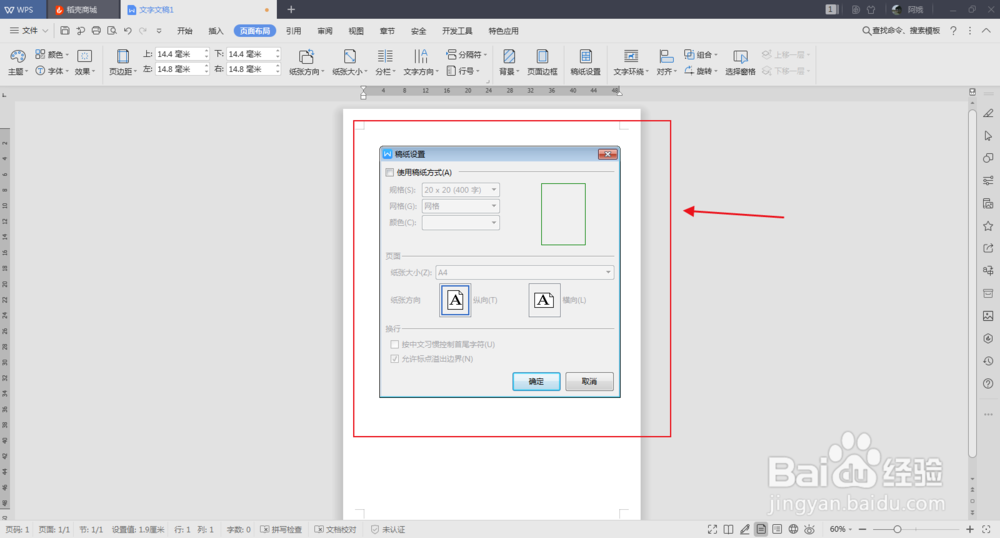This screenshot has height=538, width=1000.
Task: Click the 未认证 status bar entry
Action: click(388, 529)
